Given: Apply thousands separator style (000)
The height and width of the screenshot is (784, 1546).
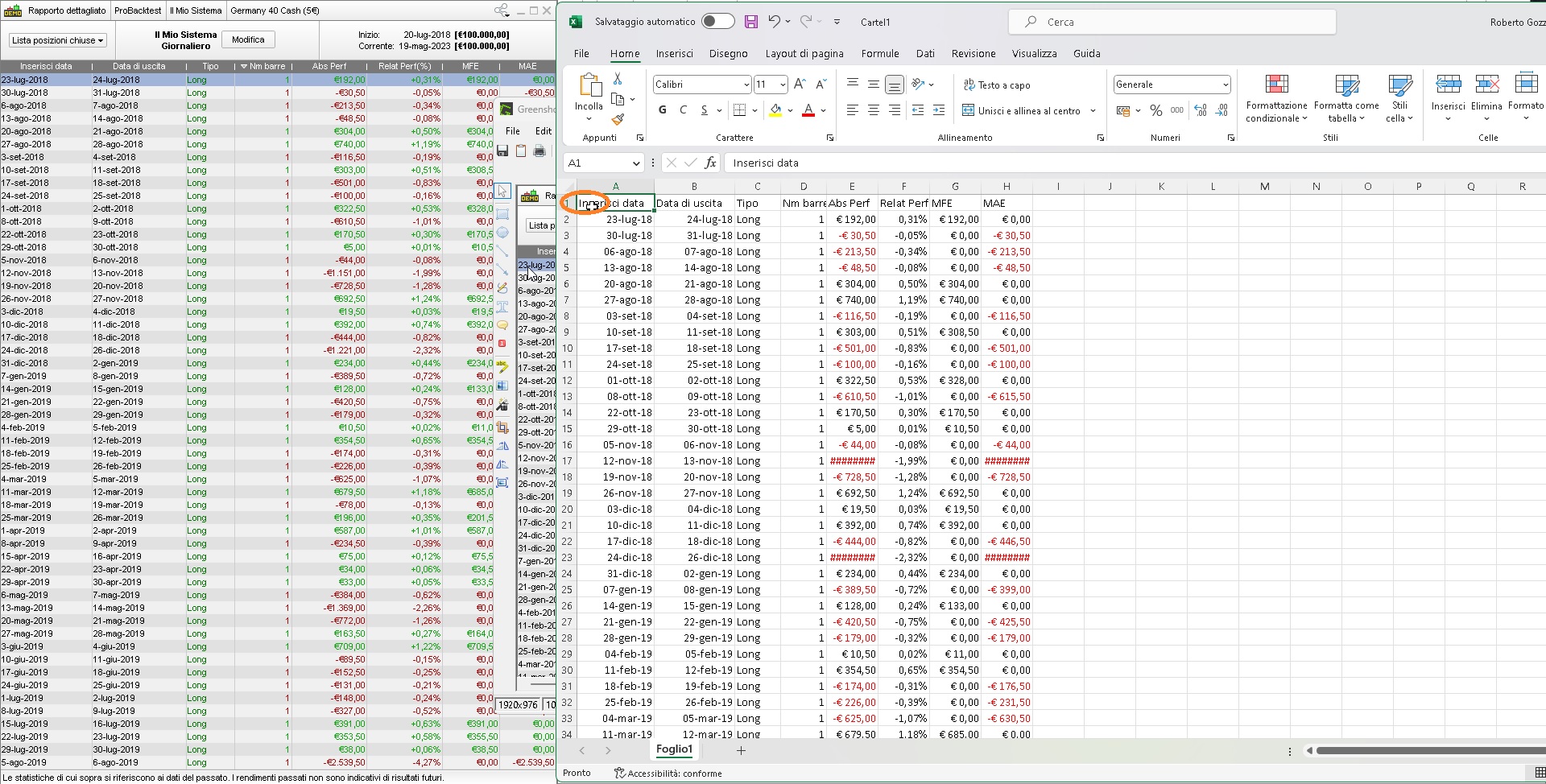Looking at the screenshot, I should coord(1177,110).
